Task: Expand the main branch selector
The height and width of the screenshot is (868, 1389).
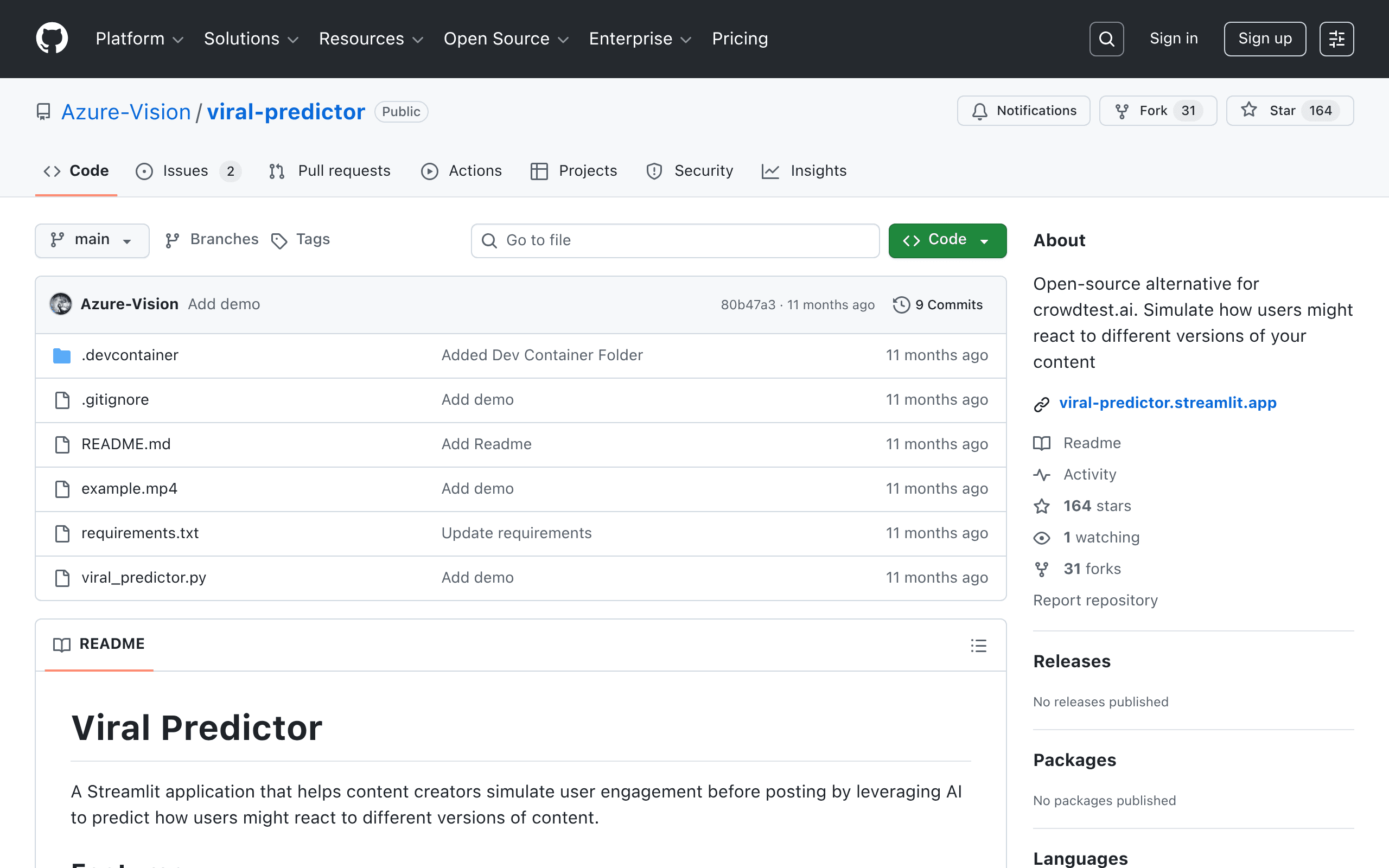Action: [x=92, y=240]
